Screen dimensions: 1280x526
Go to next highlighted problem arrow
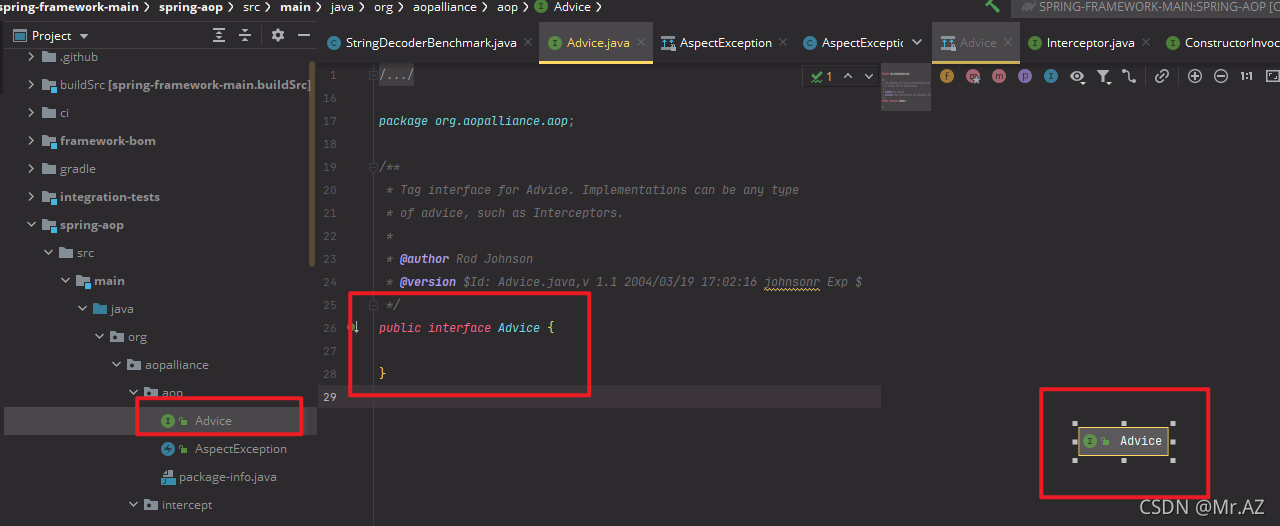869,76
